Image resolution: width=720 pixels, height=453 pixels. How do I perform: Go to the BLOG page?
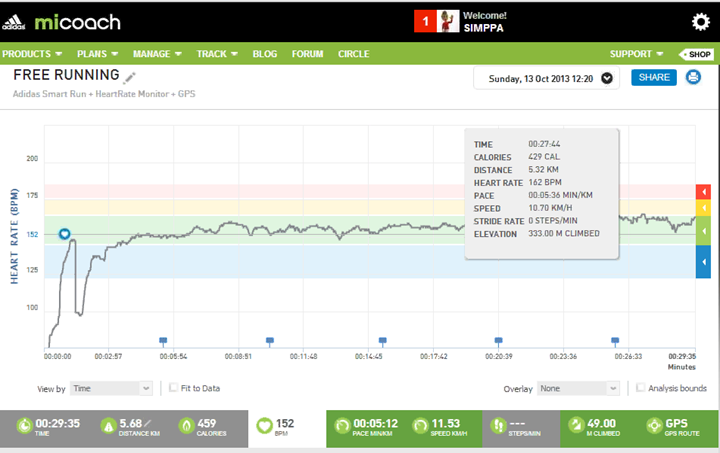point(264,54)
